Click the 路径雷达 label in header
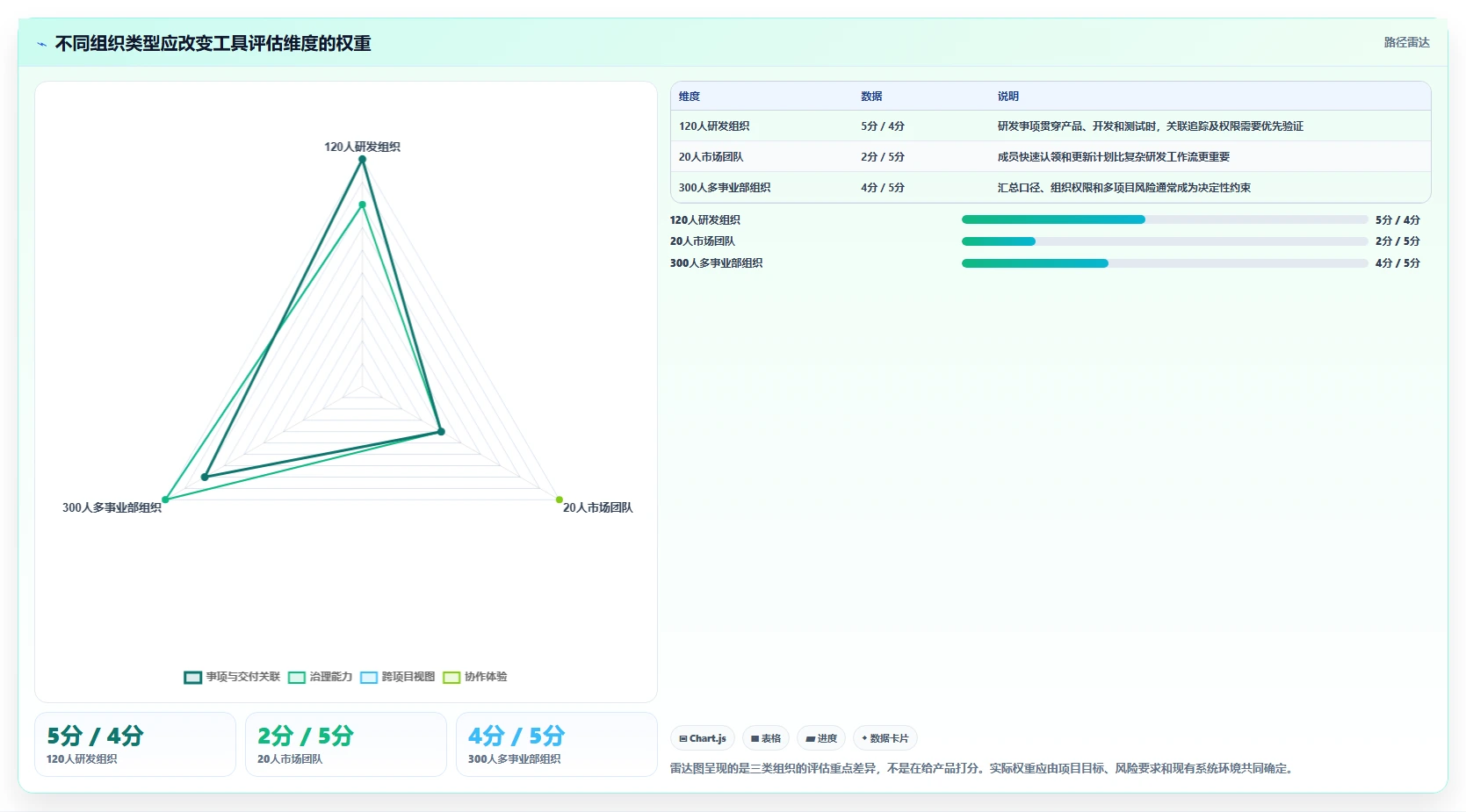Image resolution: width=1466 pixels, height=812 pixels. point(1406,42)
